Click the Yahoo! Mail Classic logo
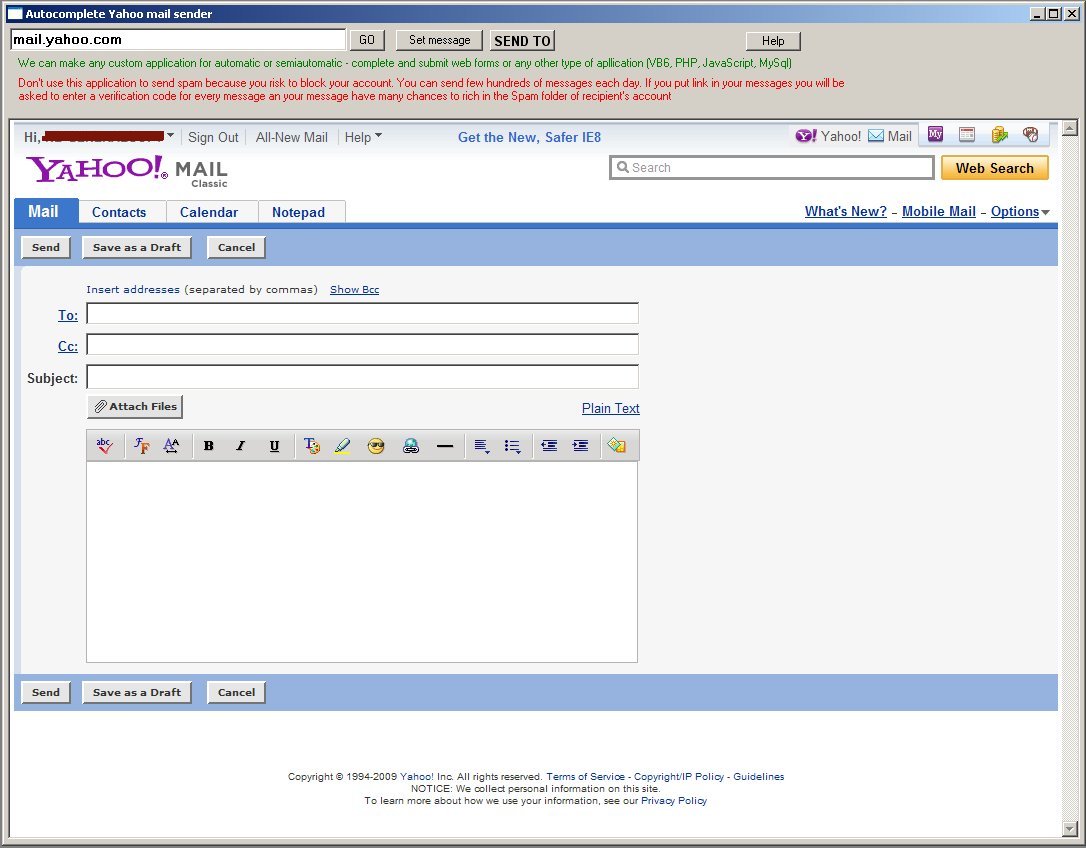The width and height of the screenshot is (1086, 848). pos(127,171)
